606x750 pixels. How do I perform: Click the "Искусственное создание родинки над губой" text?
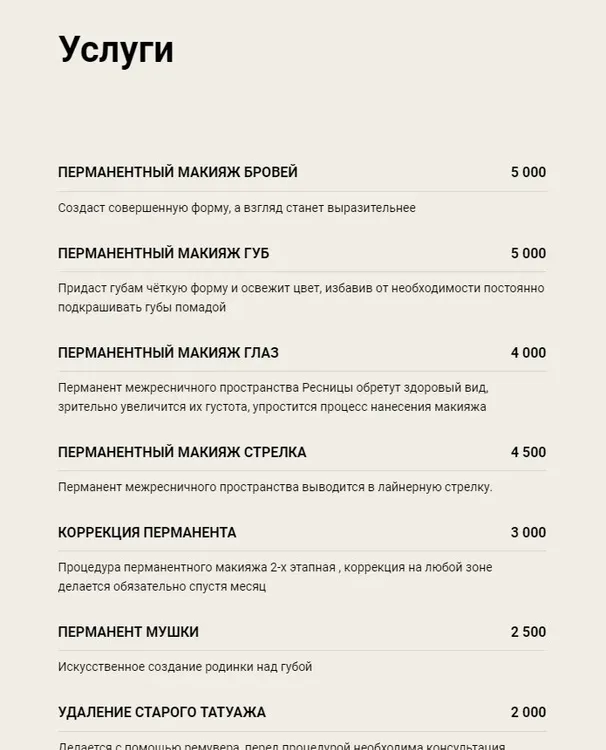pos(185,667)
